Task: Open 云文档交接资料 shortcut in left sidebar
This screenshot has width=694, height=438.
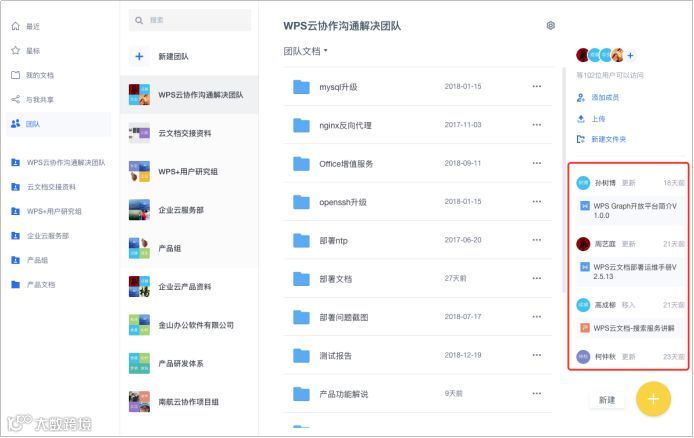Action: [x=43, y=187]
